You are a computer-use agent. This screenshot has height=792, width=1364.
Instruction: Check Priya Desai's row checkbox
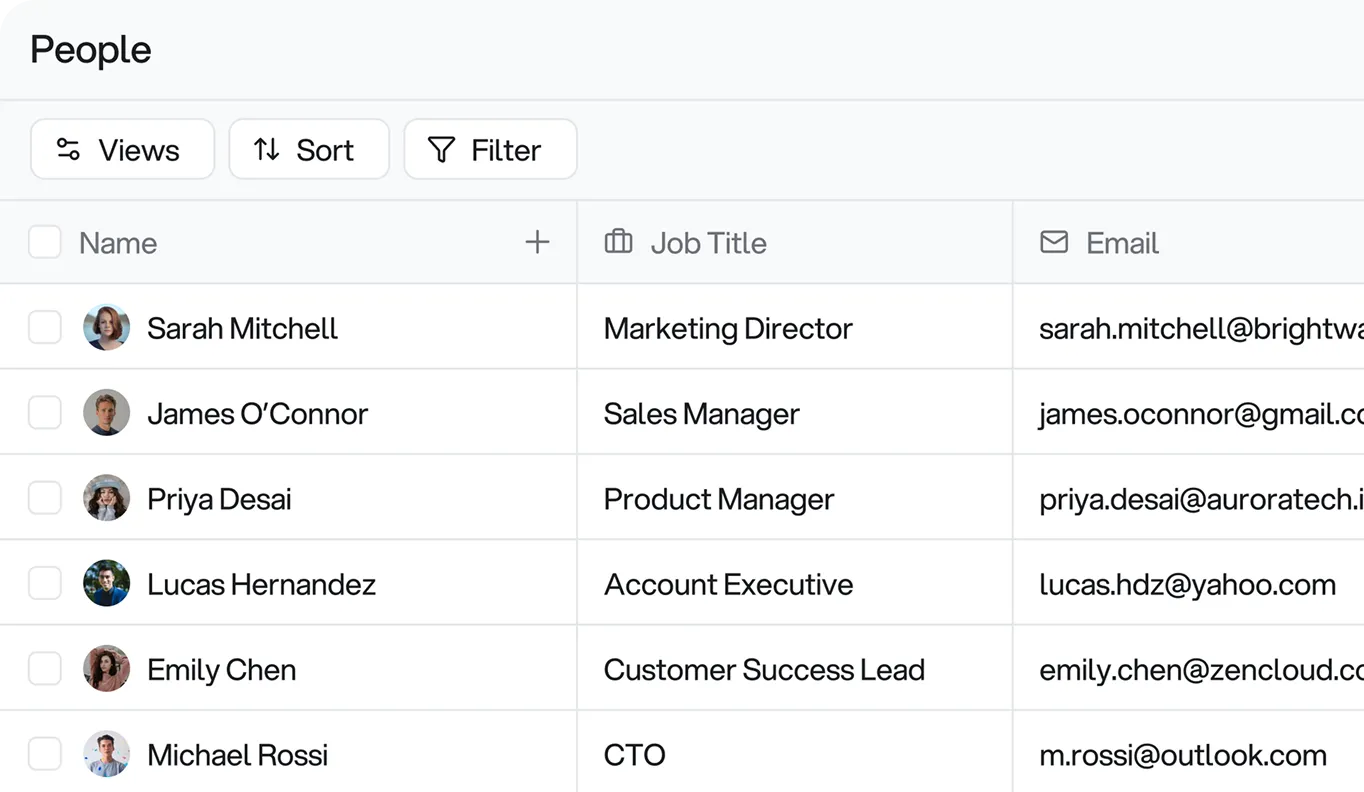(45, 497)
